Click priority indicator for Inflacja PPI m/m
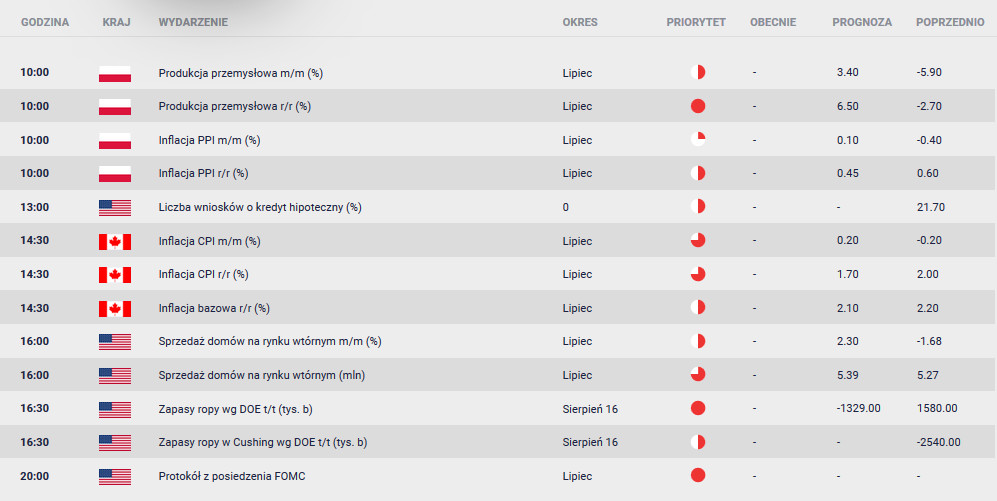997x501 pixels. pos(698,139)
